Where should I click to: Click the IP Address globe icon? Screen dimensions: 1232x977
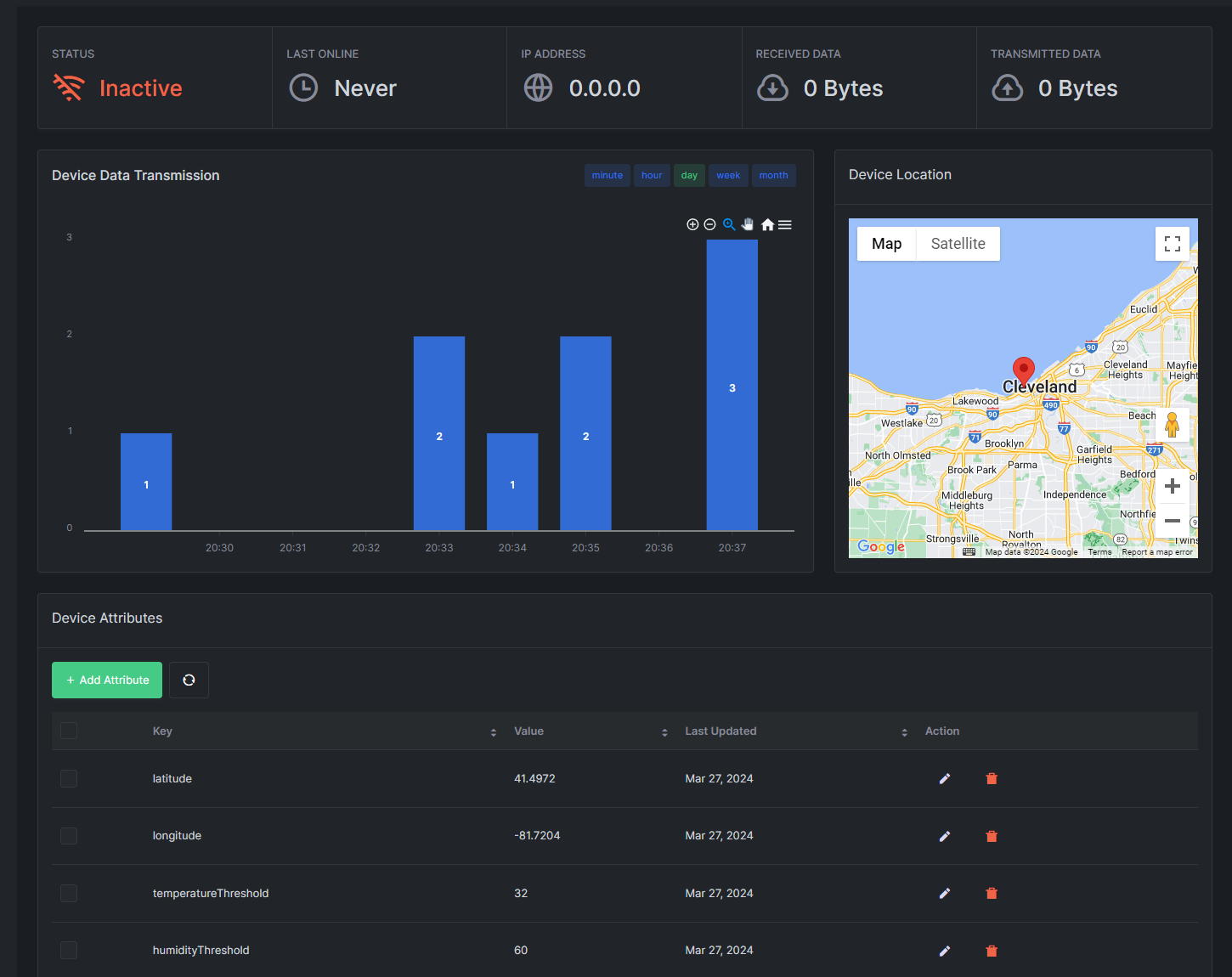pyautogui.click(x=538, y=88)
